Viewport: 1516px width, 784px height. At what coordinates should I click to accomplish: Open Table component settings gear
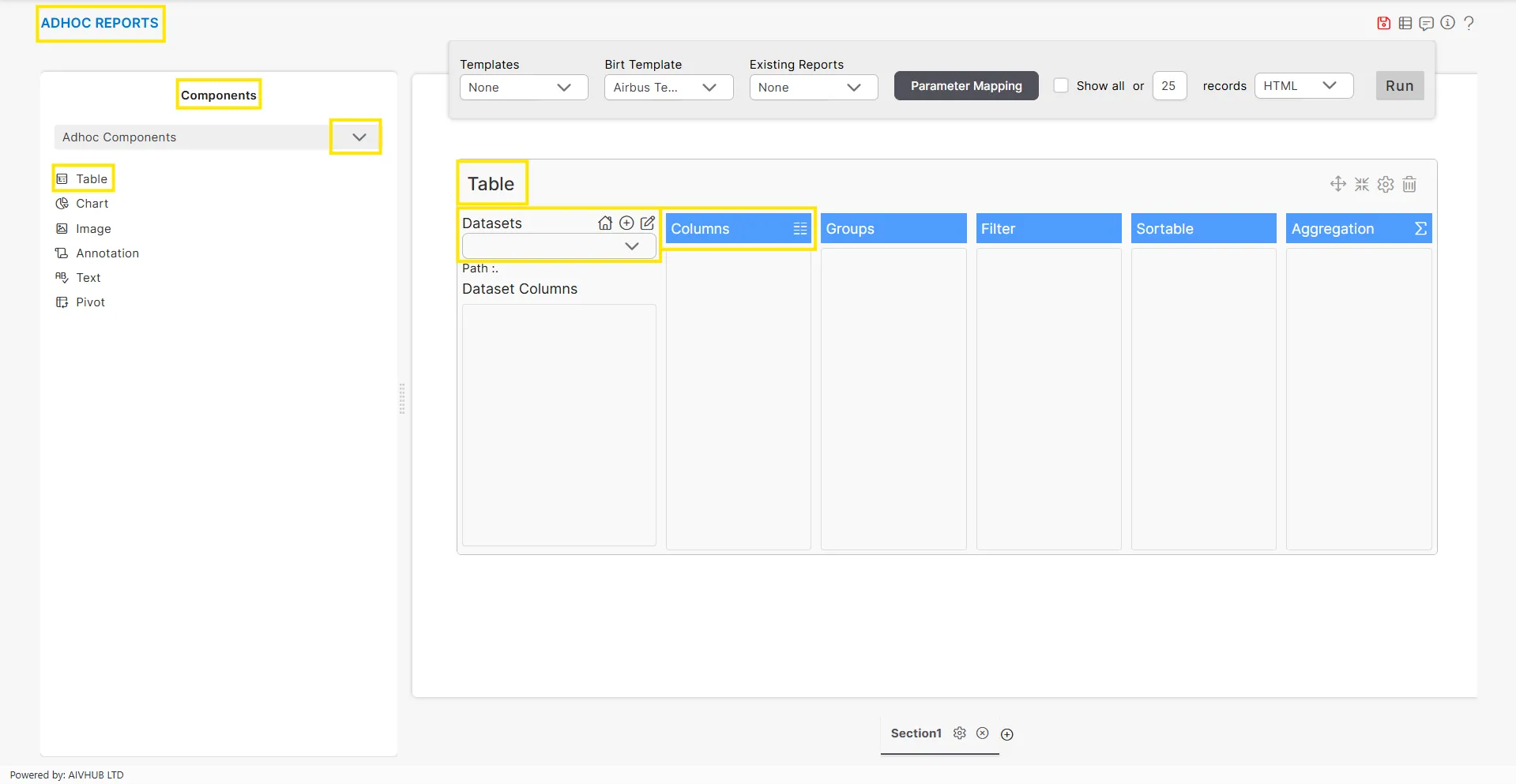click(x=1386, y=184)
